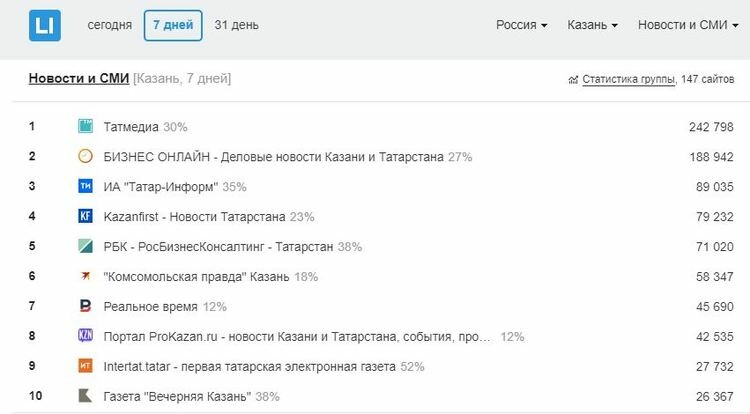Click the Intertat.tatar favicon

click(x=85, y=367)
